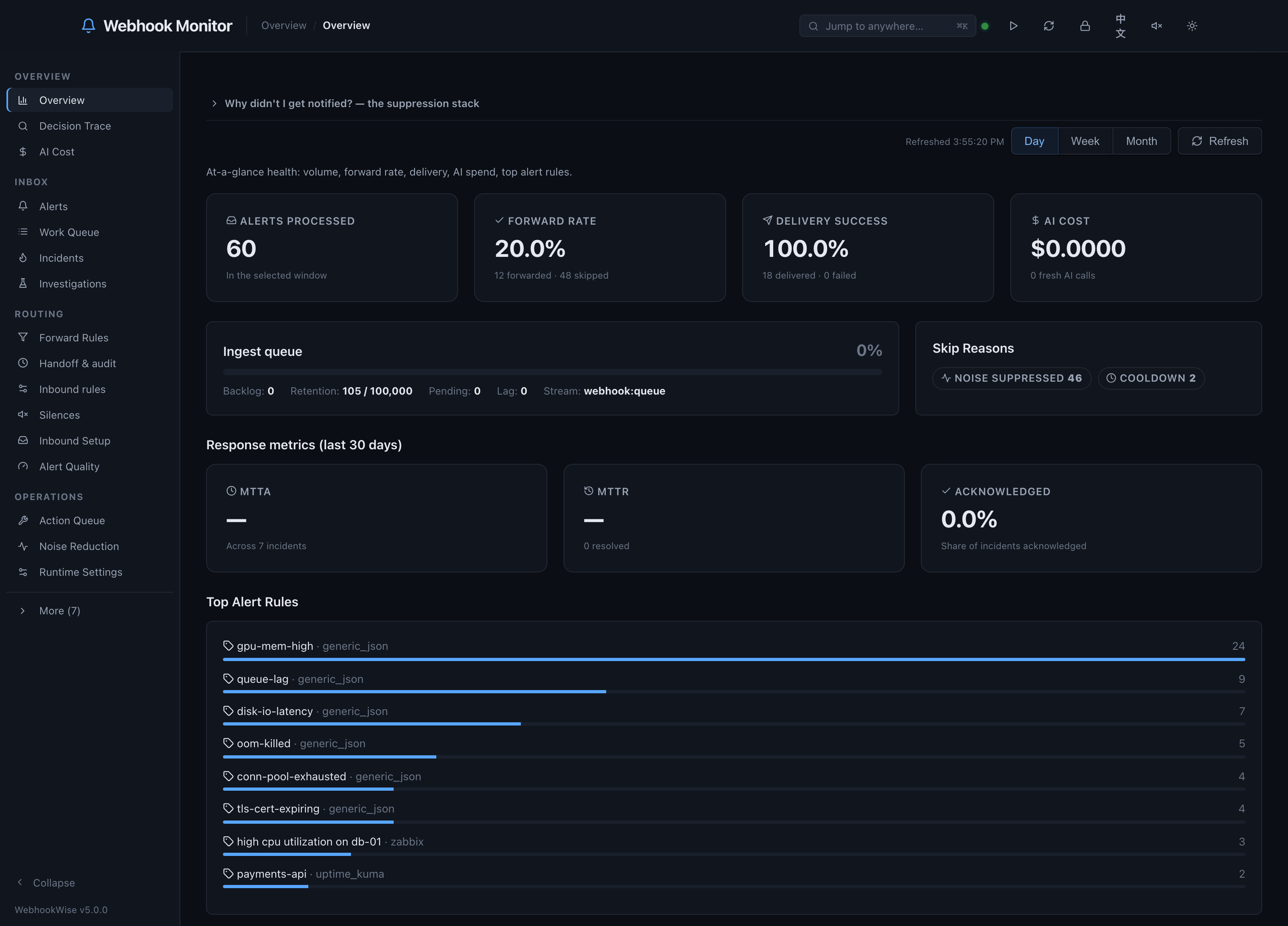Click the Inbound rules sliders icon
The width and height of the screenshot is (1288, 926).
pyautogui.click(x=23, y=389)
